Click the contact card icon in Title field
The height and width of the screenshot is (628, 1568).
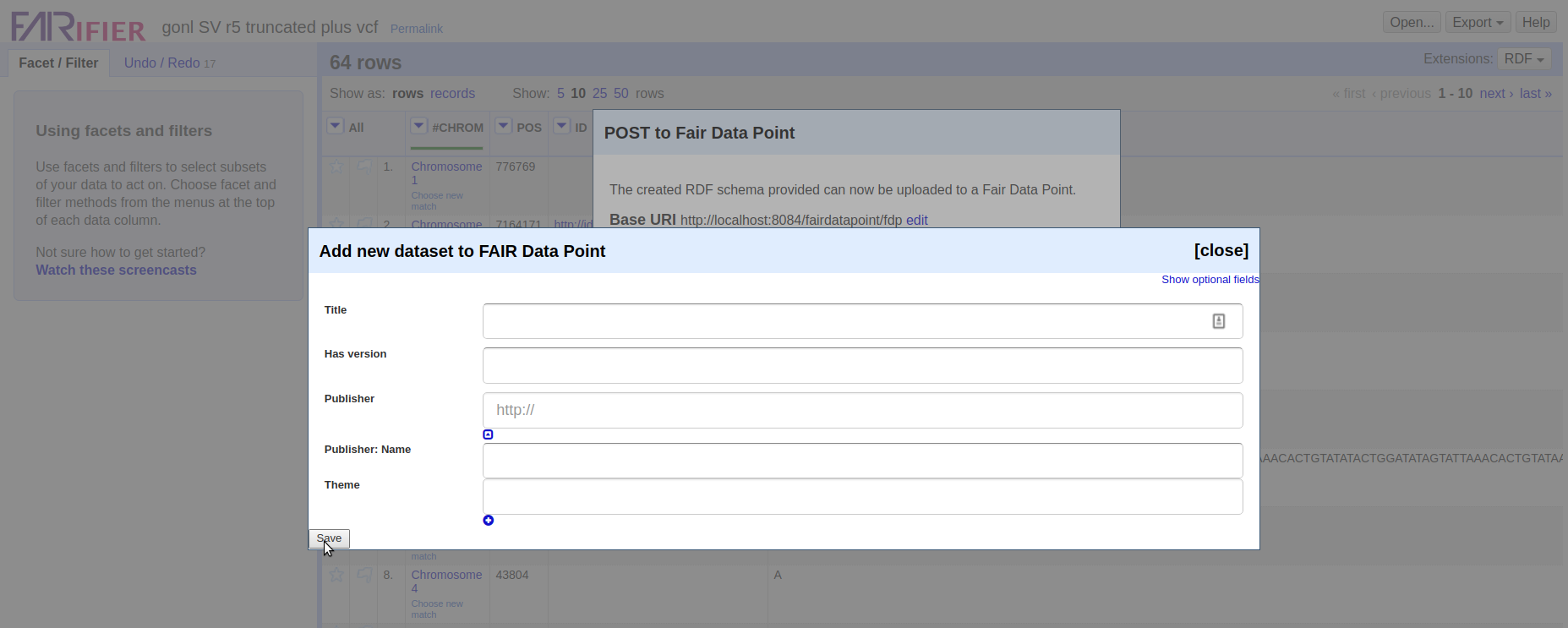(x=1219, y=321)
